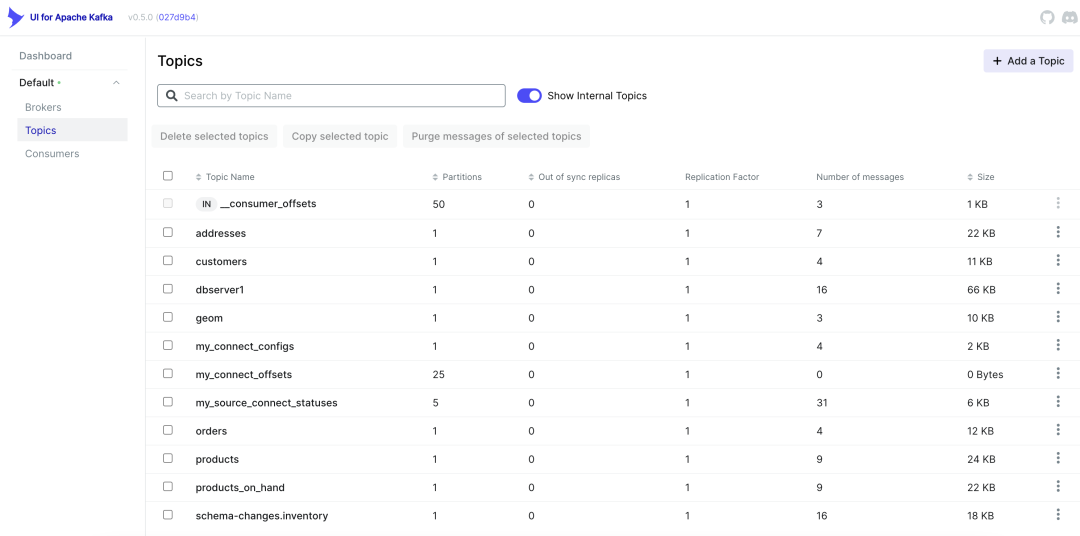Sort topics by Size column

985,177
